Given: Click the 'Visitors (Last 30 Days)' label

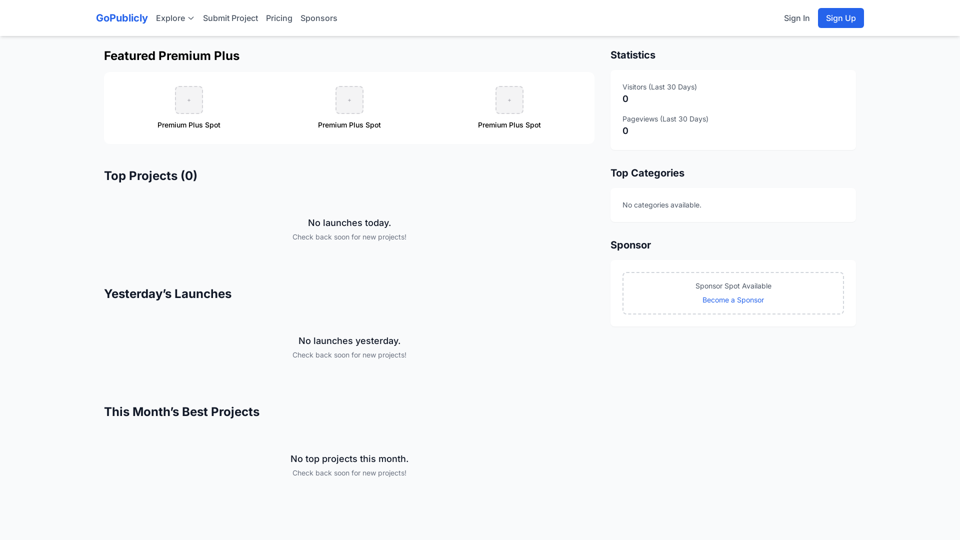Looking at the screenshot, I should [659, 87].
